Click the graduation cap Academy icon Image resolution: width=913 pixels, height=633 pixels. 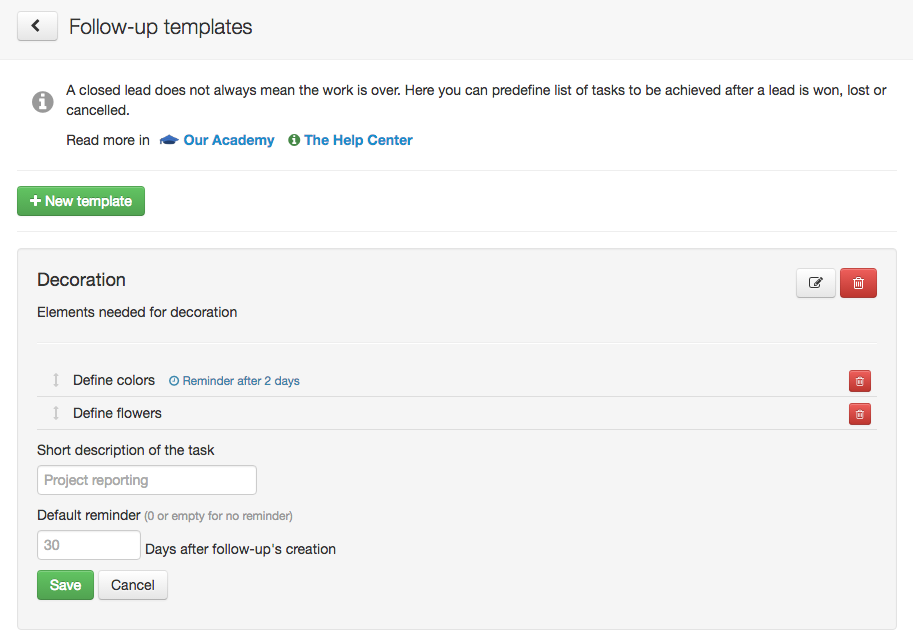point(169,140)
